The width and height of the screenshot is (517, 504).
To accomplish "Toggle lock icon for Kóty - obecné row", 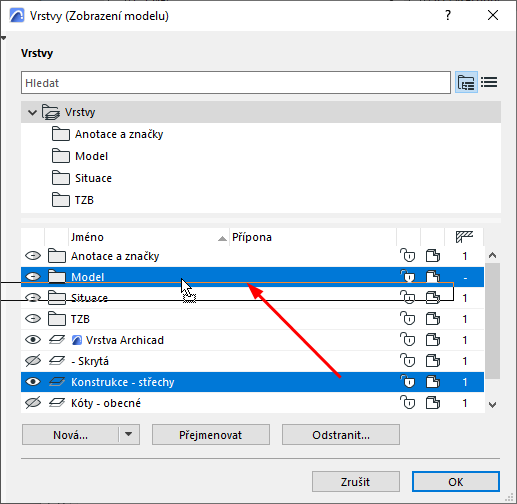I will 408,403.
